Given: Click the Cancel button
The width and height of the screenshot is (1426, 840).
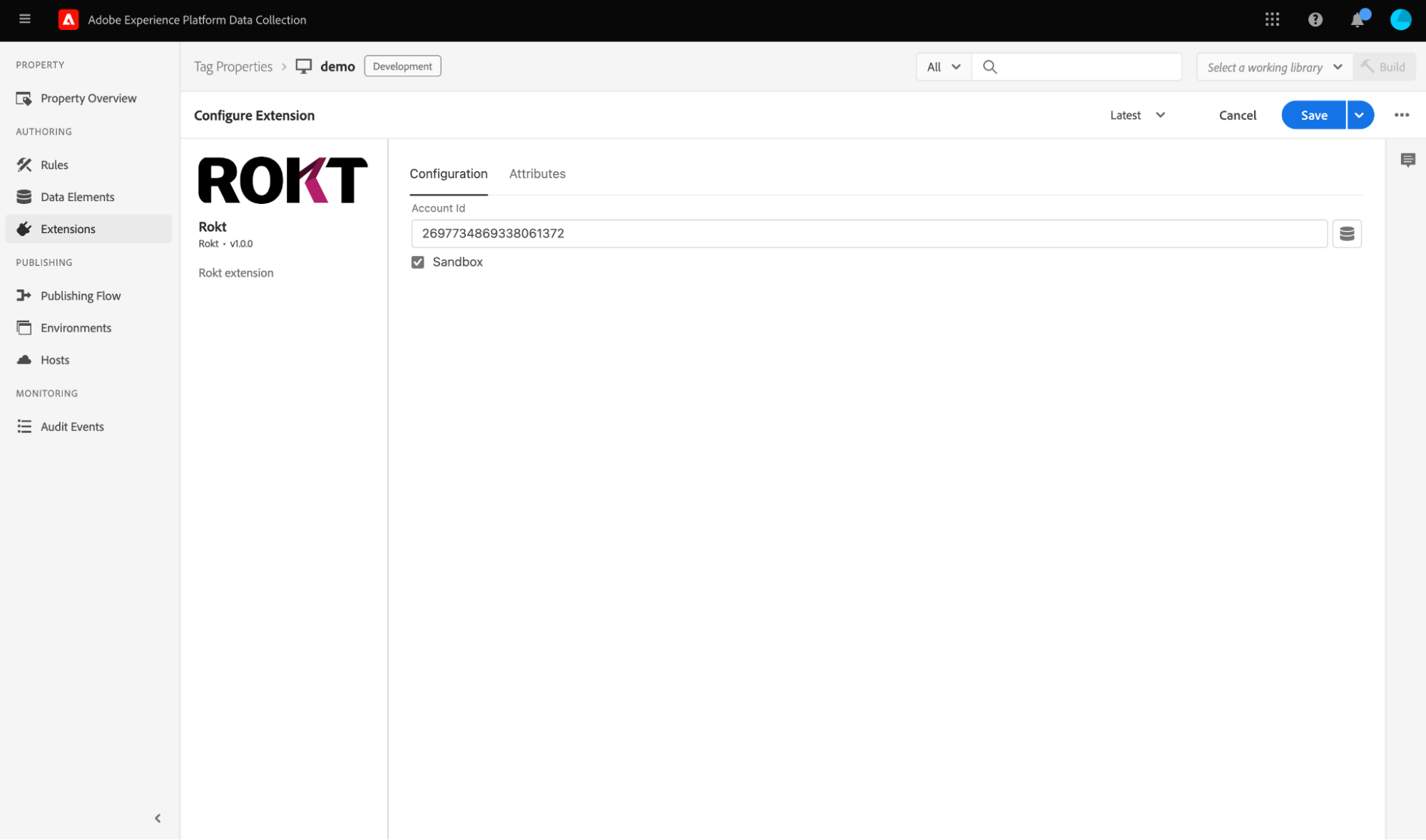Looking at the screenshot, I should pyautogui.click(x=1238, y=115).
